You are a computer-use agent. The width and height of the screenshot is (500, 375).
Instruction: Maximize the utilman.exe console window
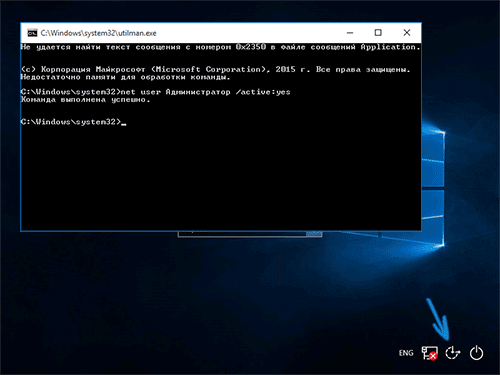click(378, 33)
